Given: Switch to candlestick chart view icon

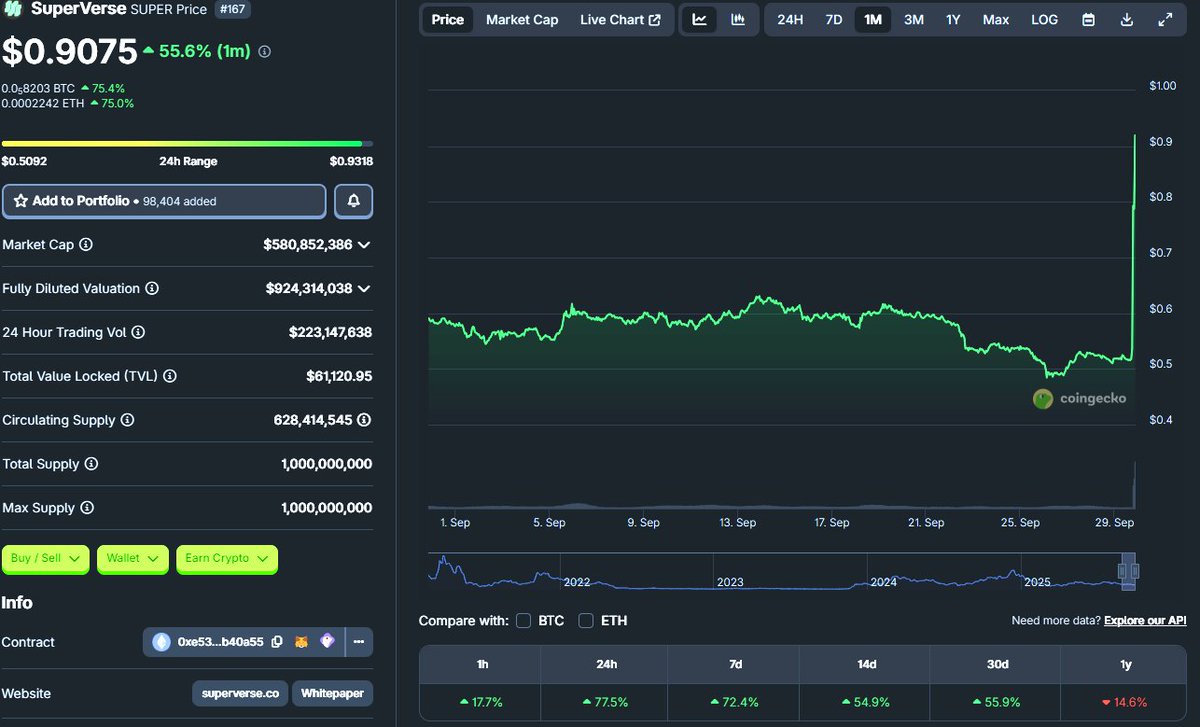Looking at the screenshot, I should pos(738,20).
